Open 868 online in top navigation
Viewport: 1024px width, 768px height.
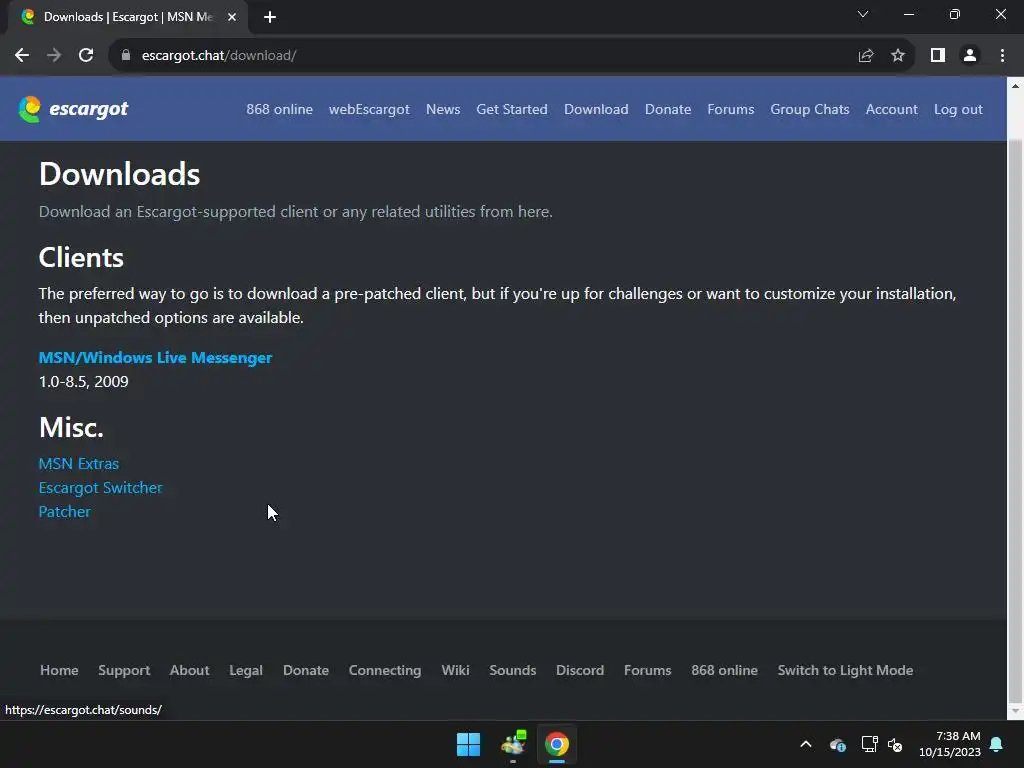coord(280,109)
